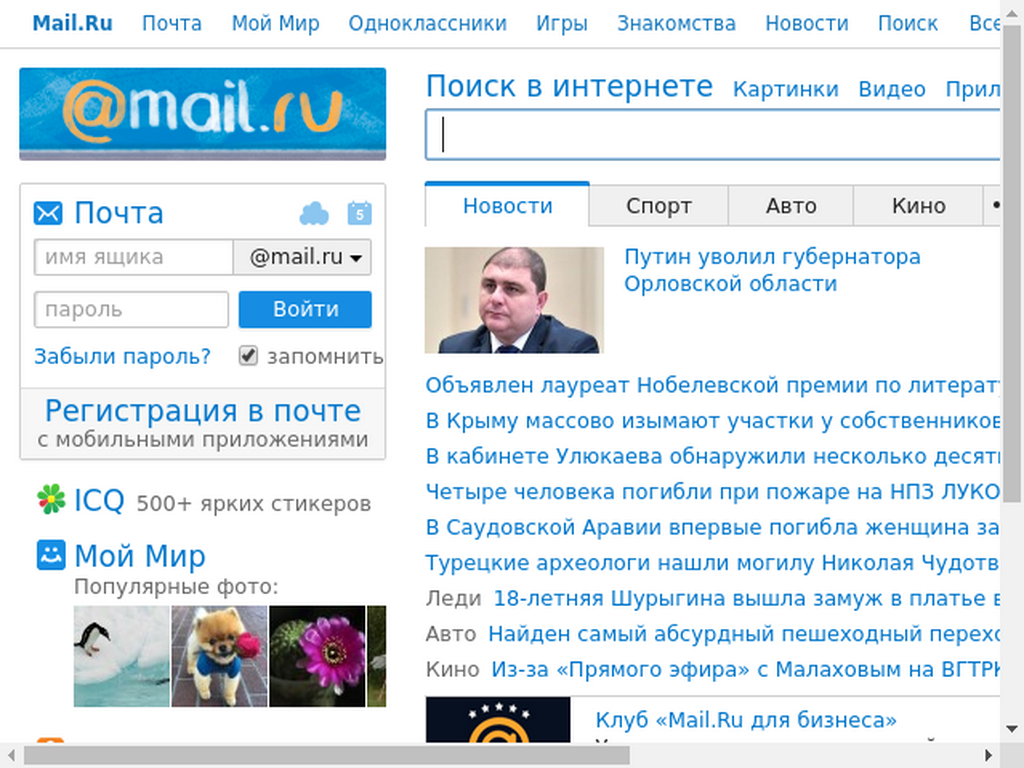Open Игры in top navigation
The height and width of the screenshot is (768, 1024).
pos(562,24)
